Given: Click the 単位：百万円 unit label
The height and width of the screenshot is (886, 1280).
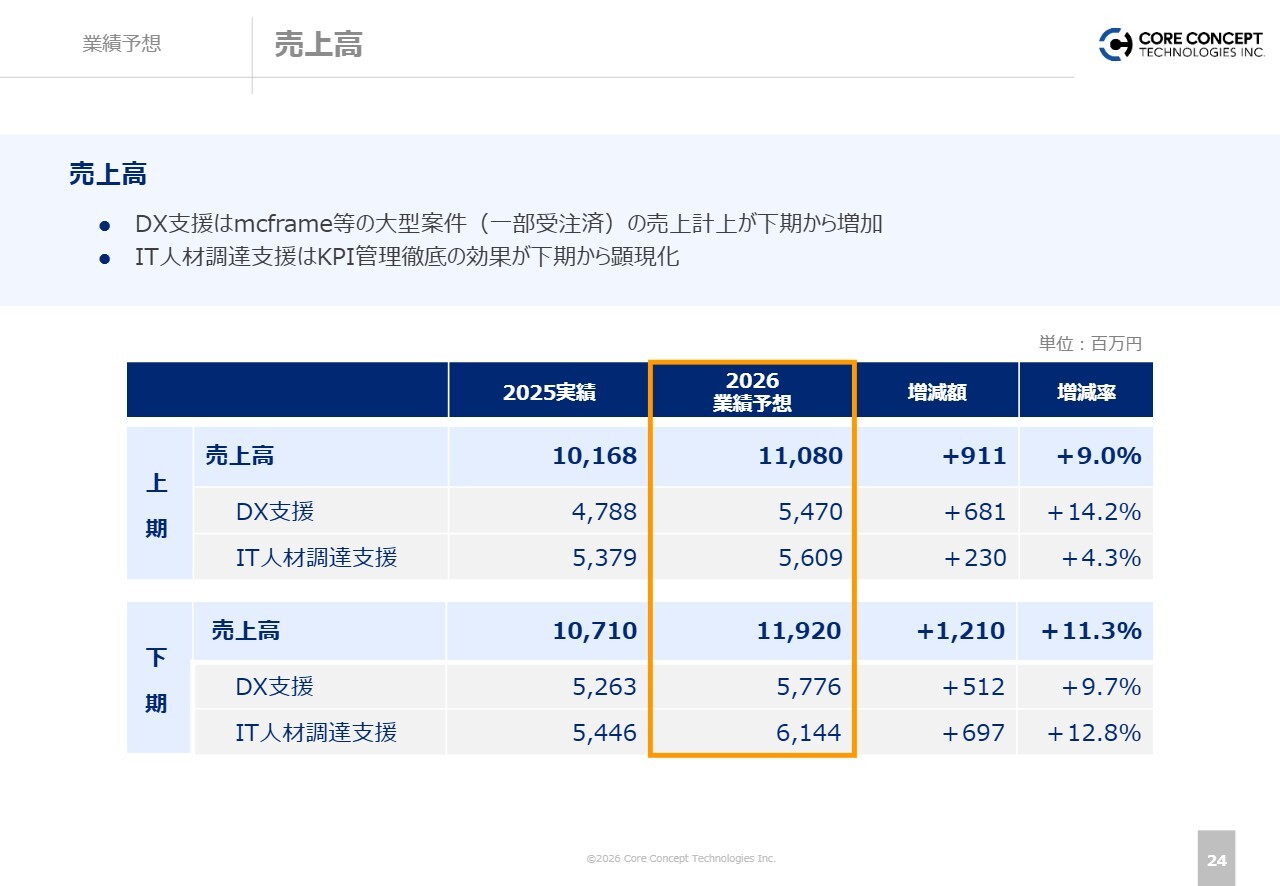Looking at the screenshot, I should 1090,343.
